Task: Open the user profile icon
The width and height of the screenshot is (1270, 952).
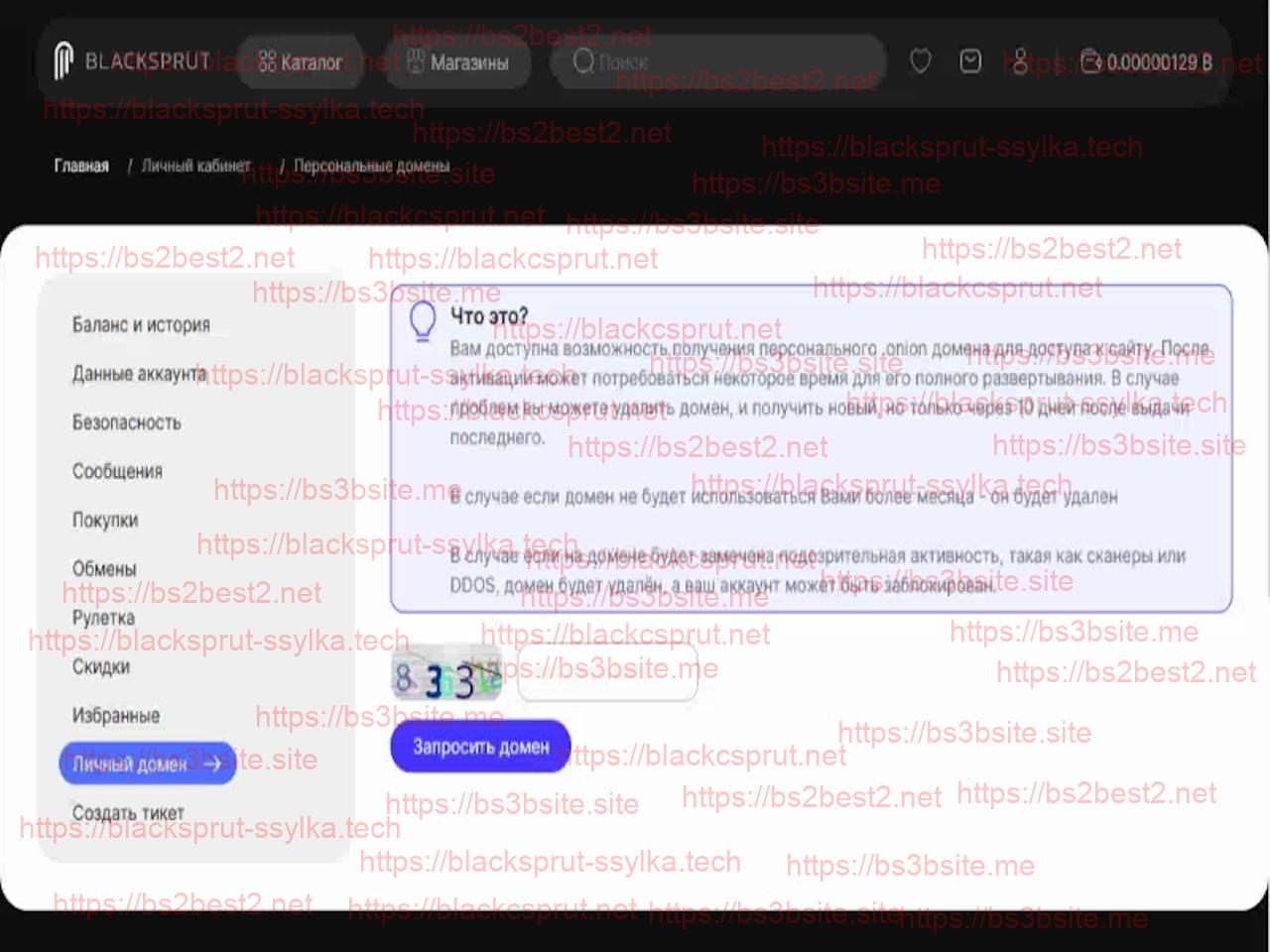Action: point(1020,61)
